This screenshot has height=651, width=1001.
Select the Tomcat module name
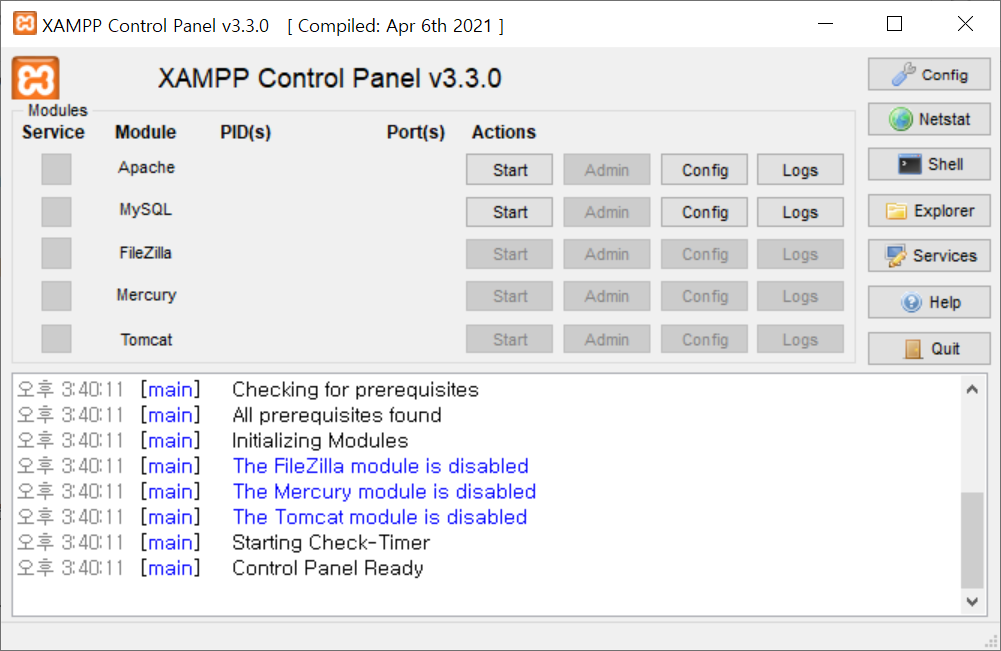click(146, 340)
